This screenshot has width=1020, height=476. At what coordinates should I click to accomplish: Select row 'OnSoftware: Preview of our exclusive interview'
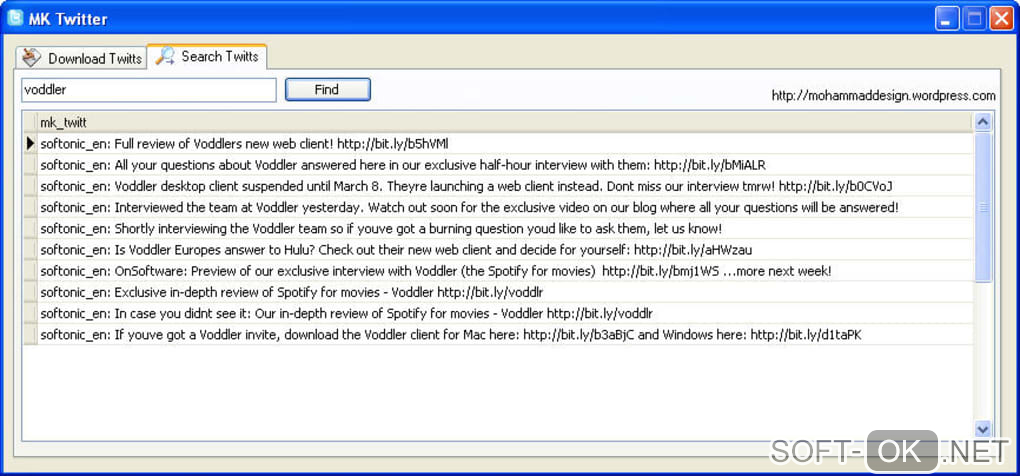point(505,271)
